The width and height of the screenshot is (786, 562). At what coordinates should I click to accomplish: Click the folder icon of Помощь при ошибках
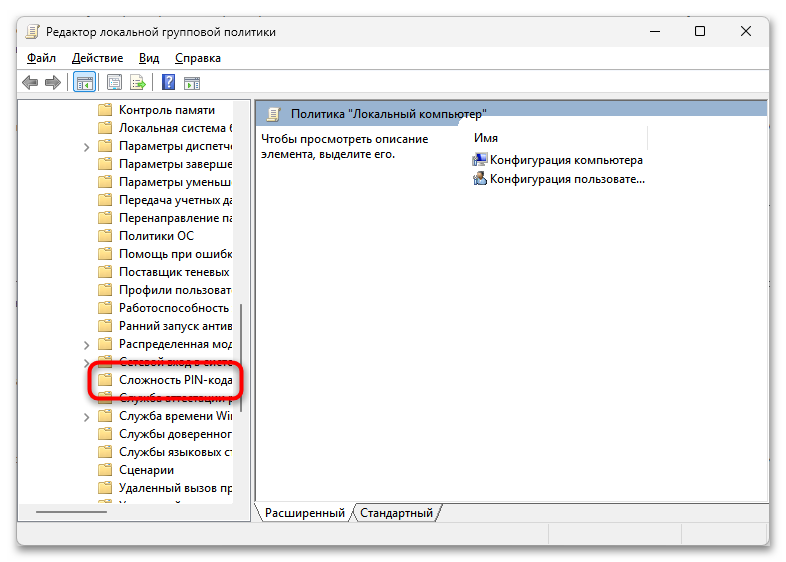(105, 254)
